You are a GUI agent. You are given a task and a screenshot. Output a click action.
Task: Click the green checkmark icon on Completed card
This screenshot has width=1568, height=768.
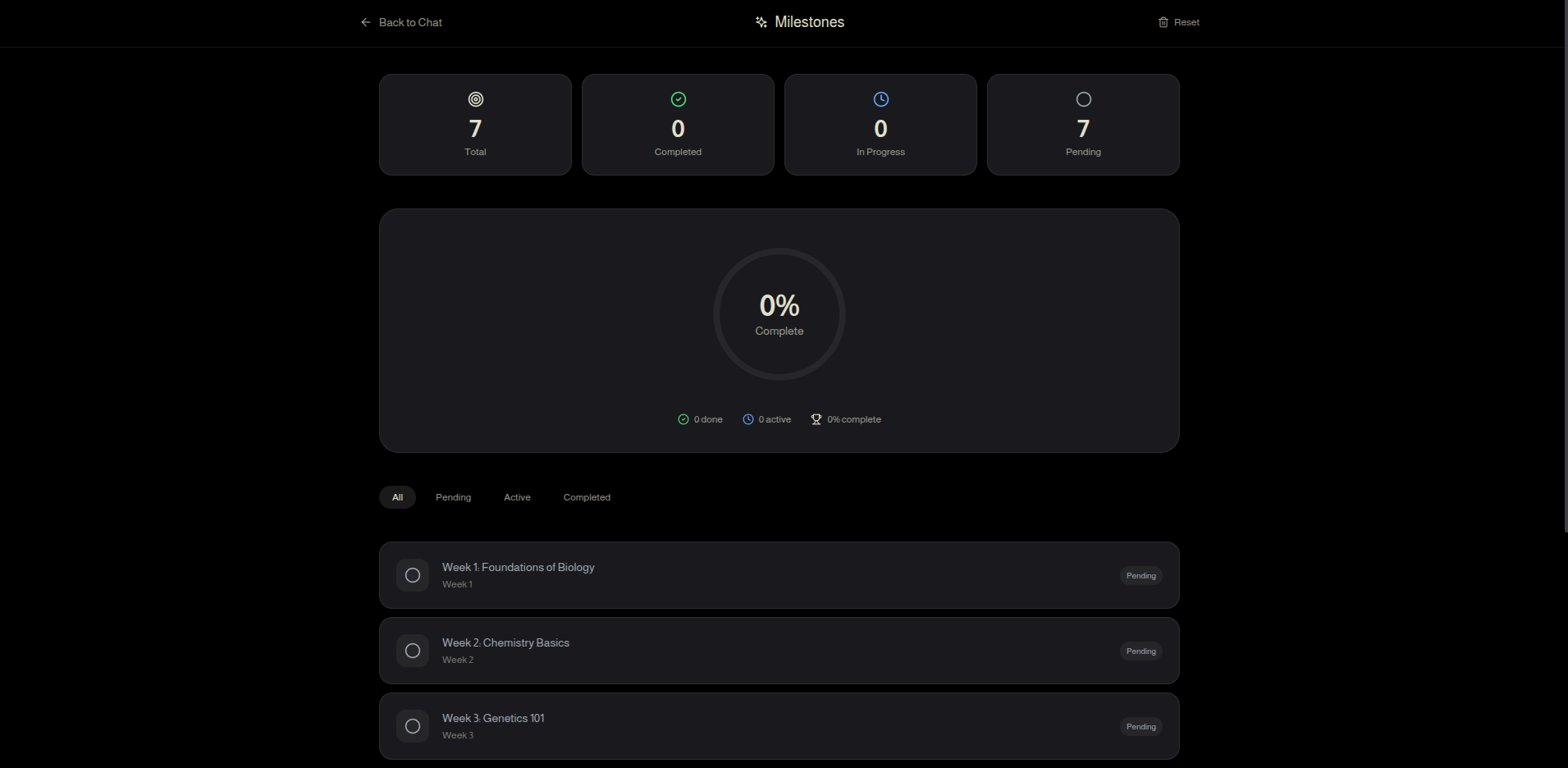pos(679,99)
